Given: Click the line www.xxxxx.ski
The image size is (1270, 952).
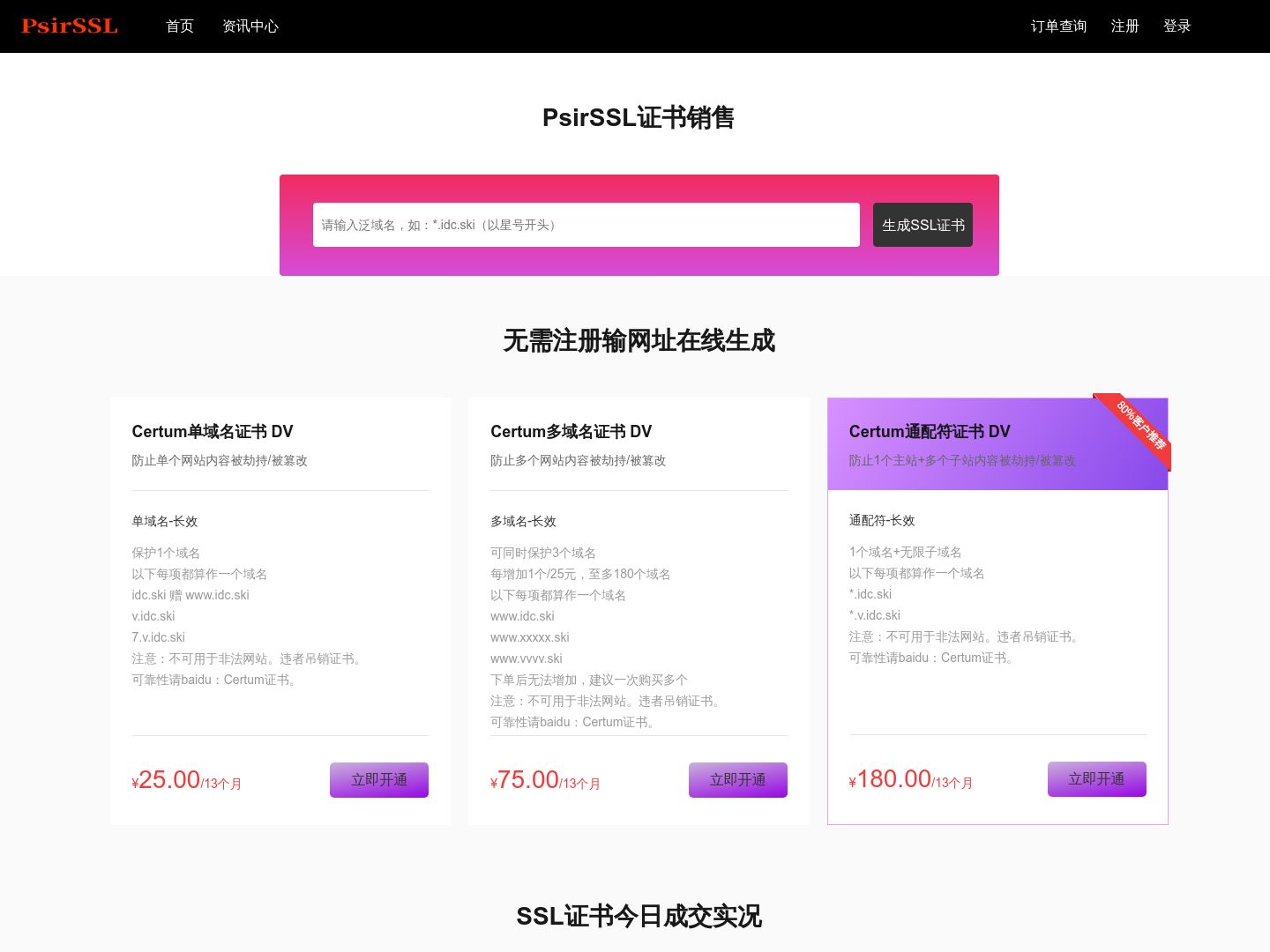Looking at the screenshot, I should (530, 637).
